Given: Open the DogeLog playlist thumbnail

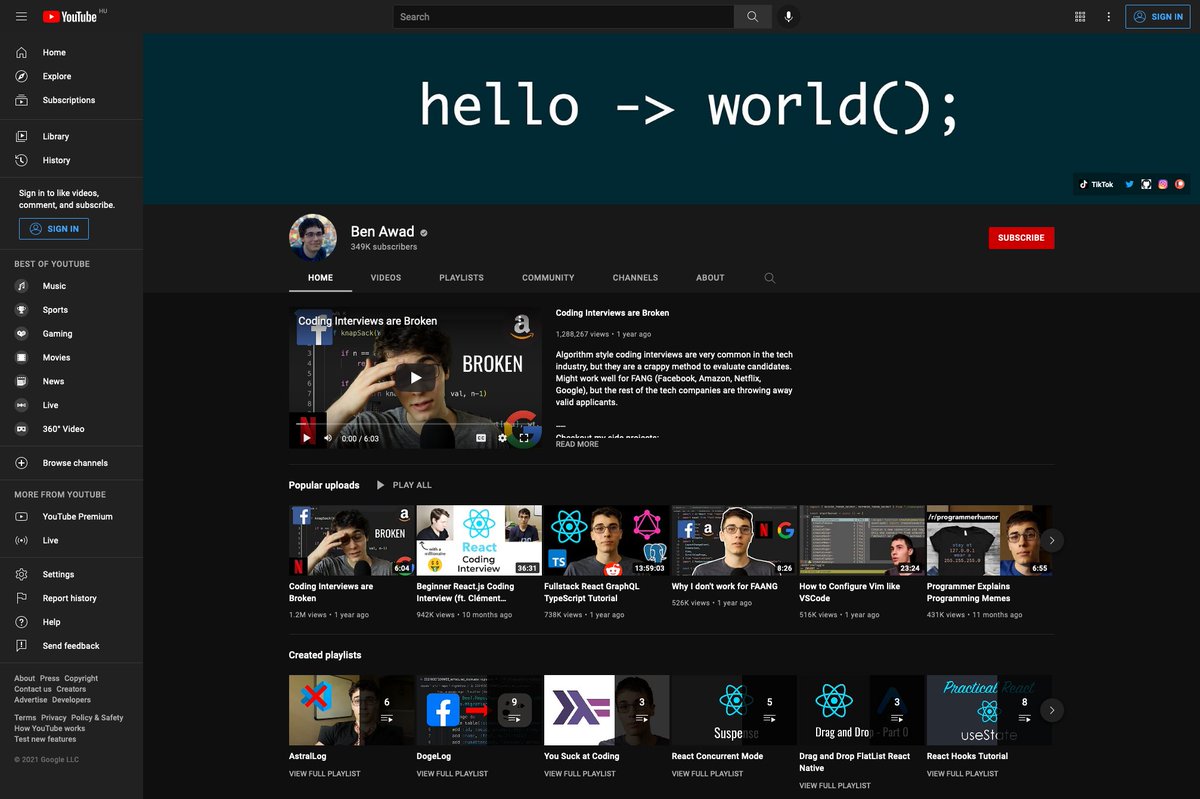Looking at the screenshot, I should coord(479,710).
